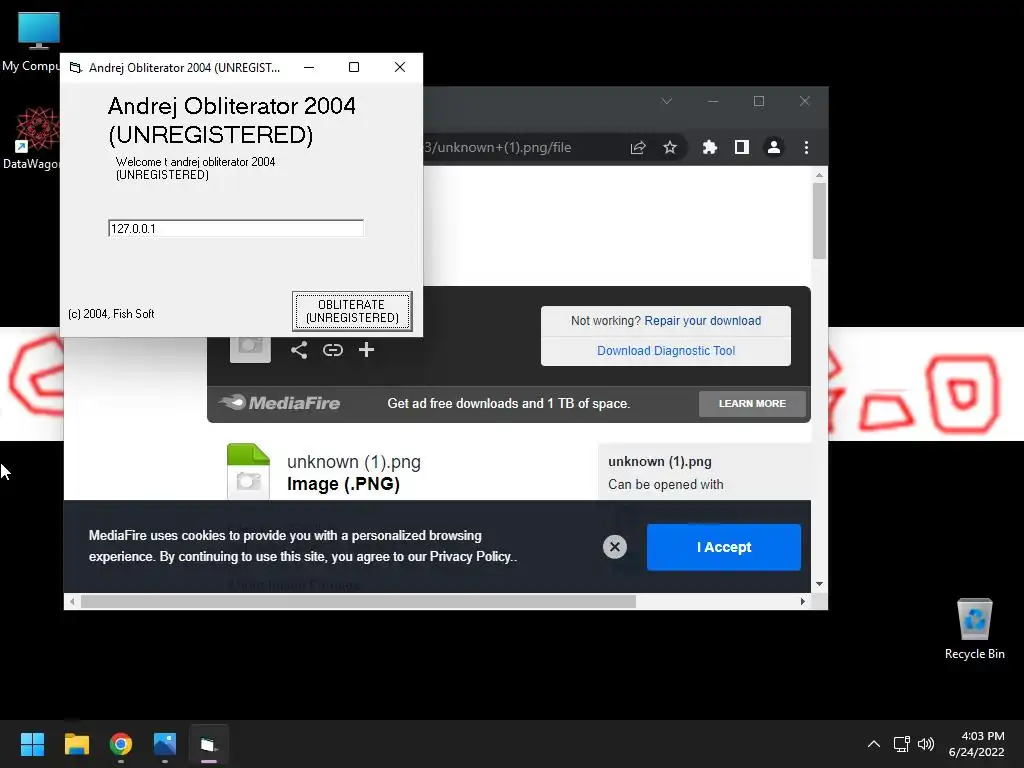Screen dimensions: 1024x768
Task: Show hidden tray icons chevron
Action: 874,744
